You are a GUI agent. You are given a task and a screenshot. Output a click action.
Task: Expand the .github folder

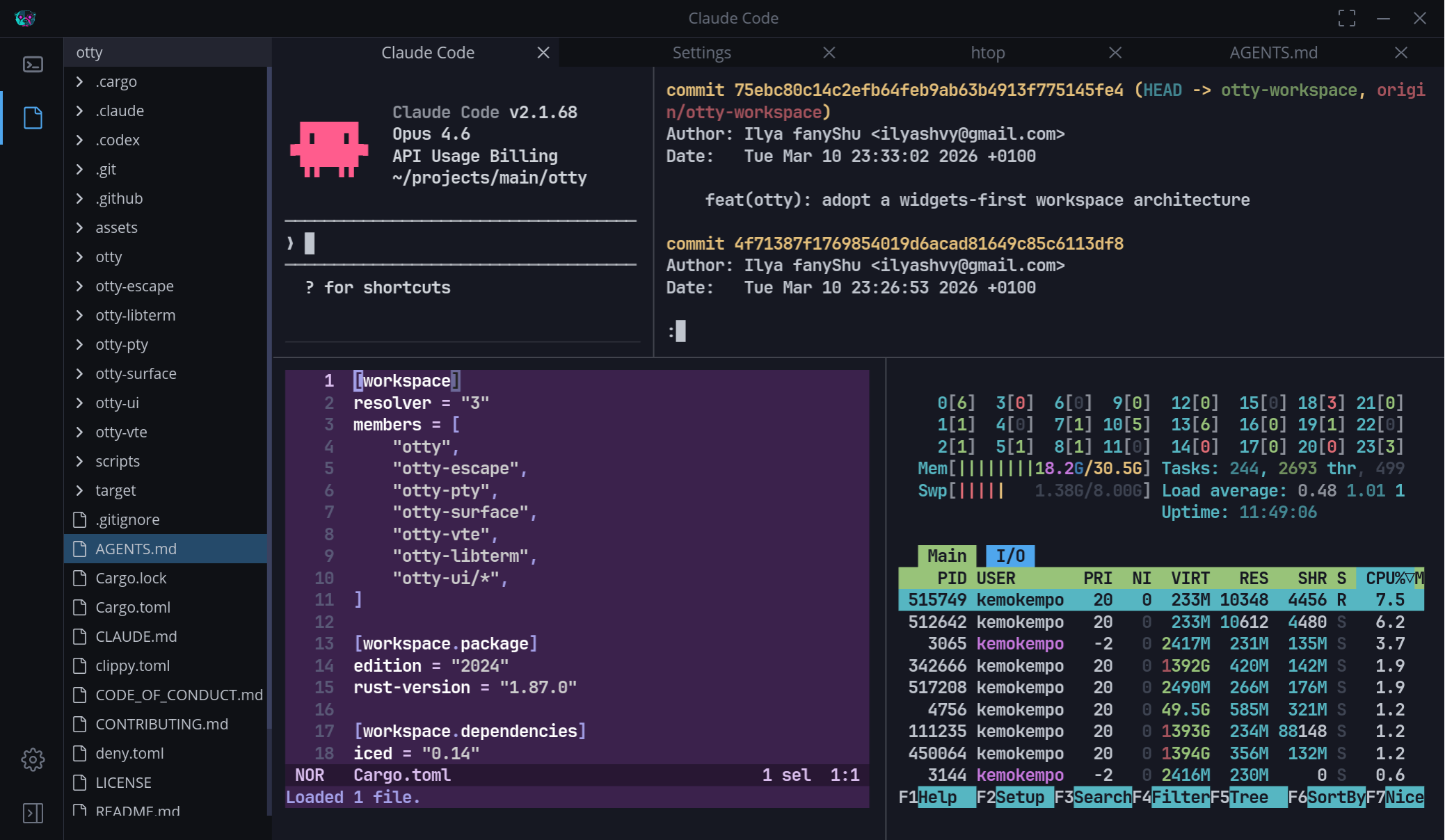point(166,198)
